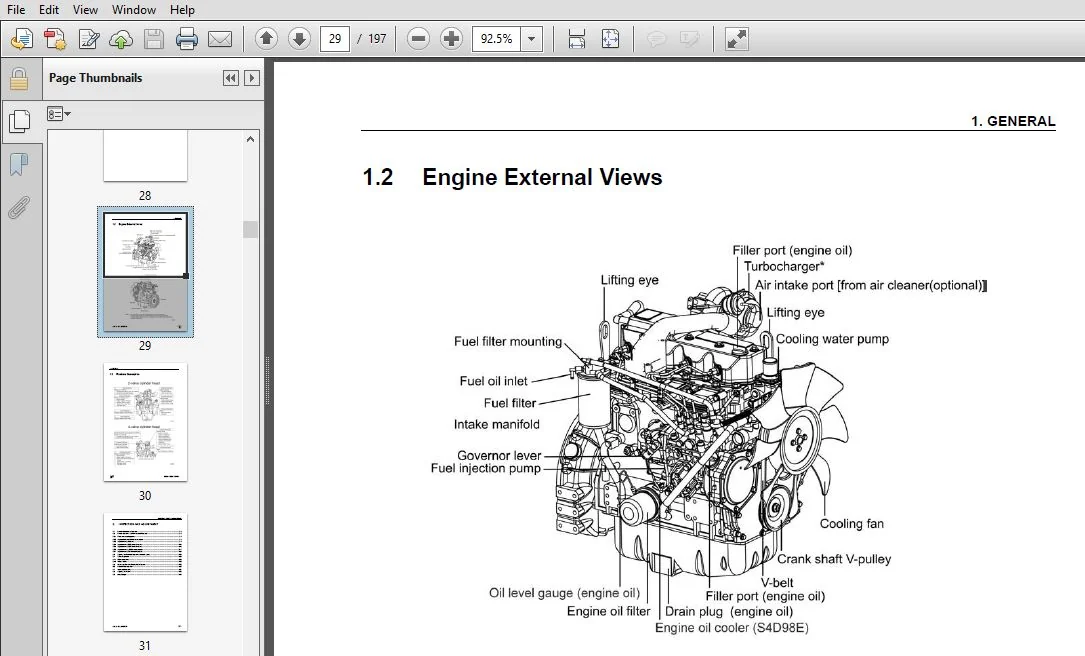The image size is (1085, 656).
Task: Zoom in with the plus button
Action: [x=451, y=39]
